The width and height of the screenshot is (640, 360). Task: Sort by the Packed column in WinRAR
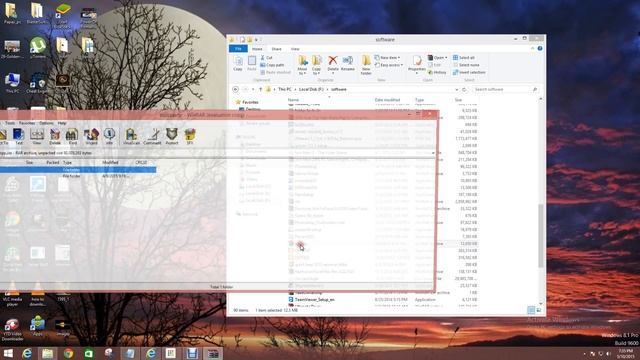pos(52,162)
